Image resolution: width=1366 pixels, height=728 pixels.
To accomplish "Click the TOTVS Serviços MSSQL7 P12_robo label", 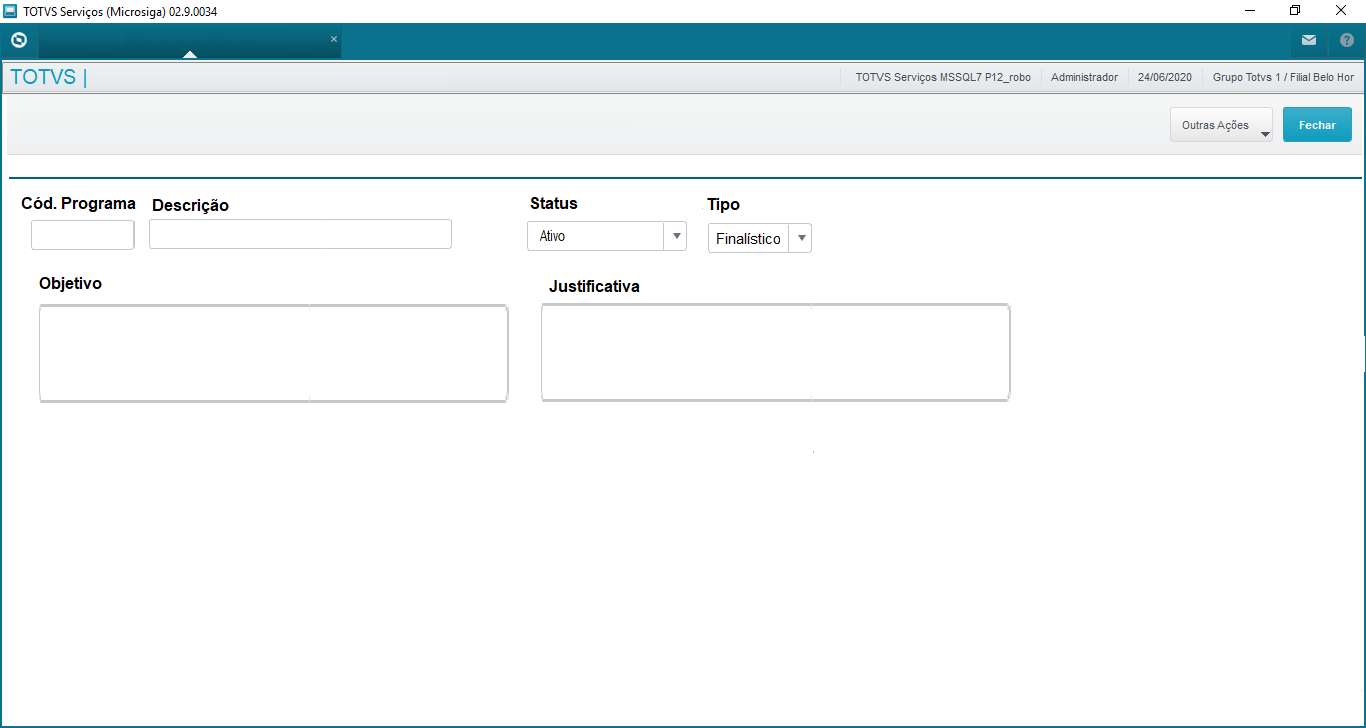I will pos(943,77).
